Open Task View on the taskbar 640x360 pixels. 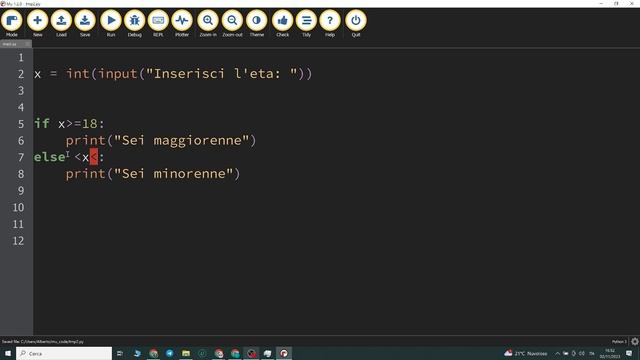click(120, 353)
